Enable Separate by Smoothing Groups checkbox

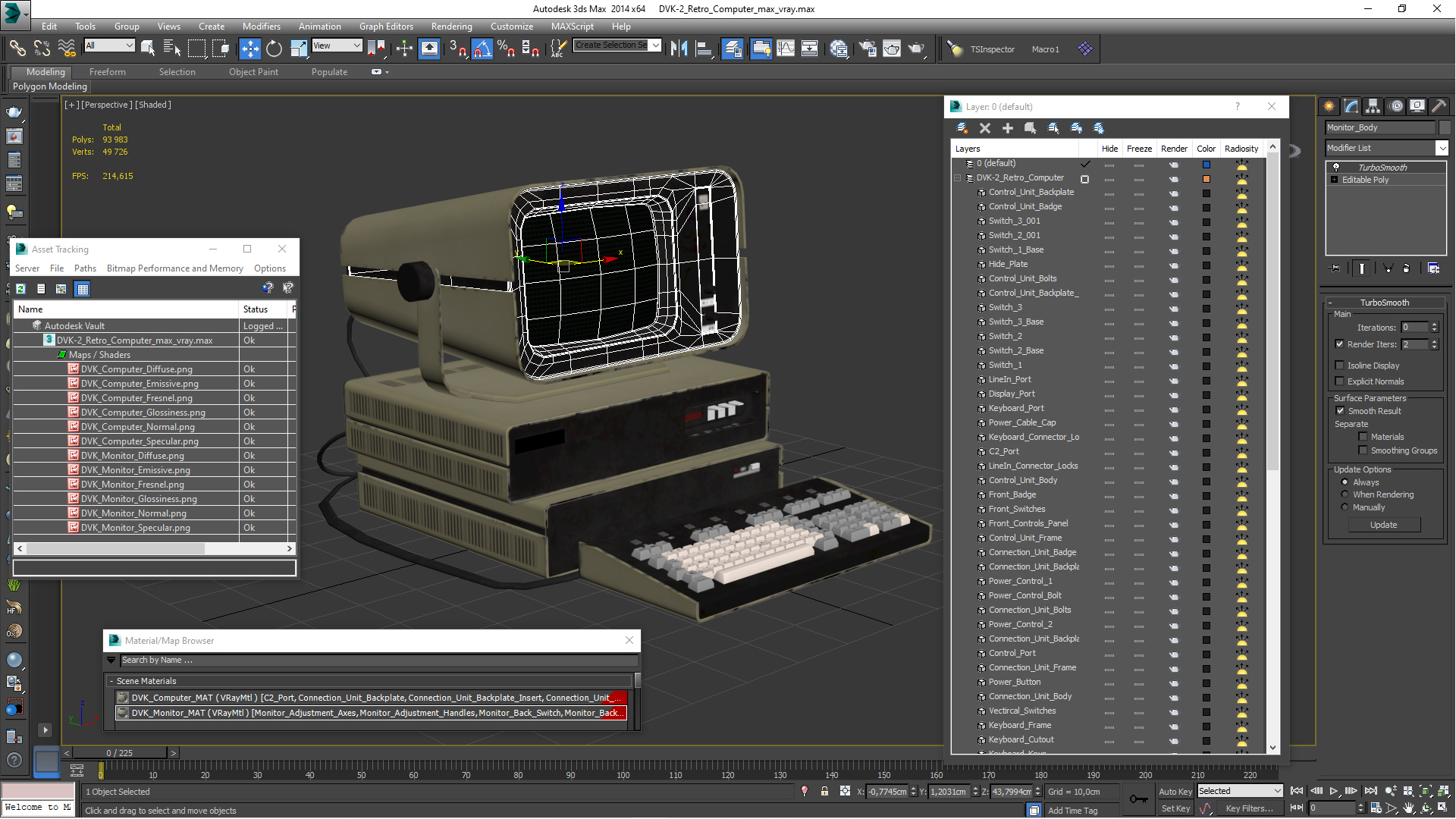pos(1363,450)
